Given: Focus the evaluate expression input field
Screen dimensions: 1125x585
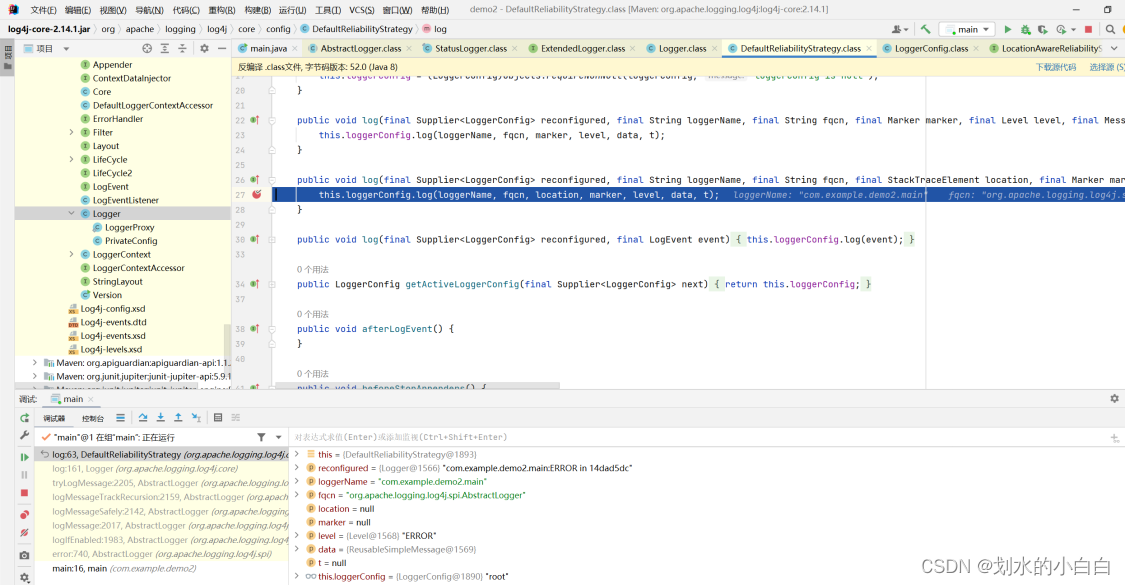Looking at the screenshot, I should pos(700,437).
